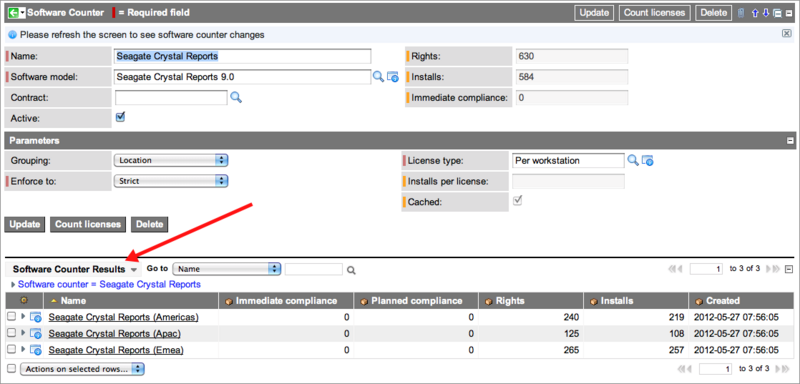Click the lower Count licenses button
This screenshot has height=384, width=800.
[x=88, y=224]
